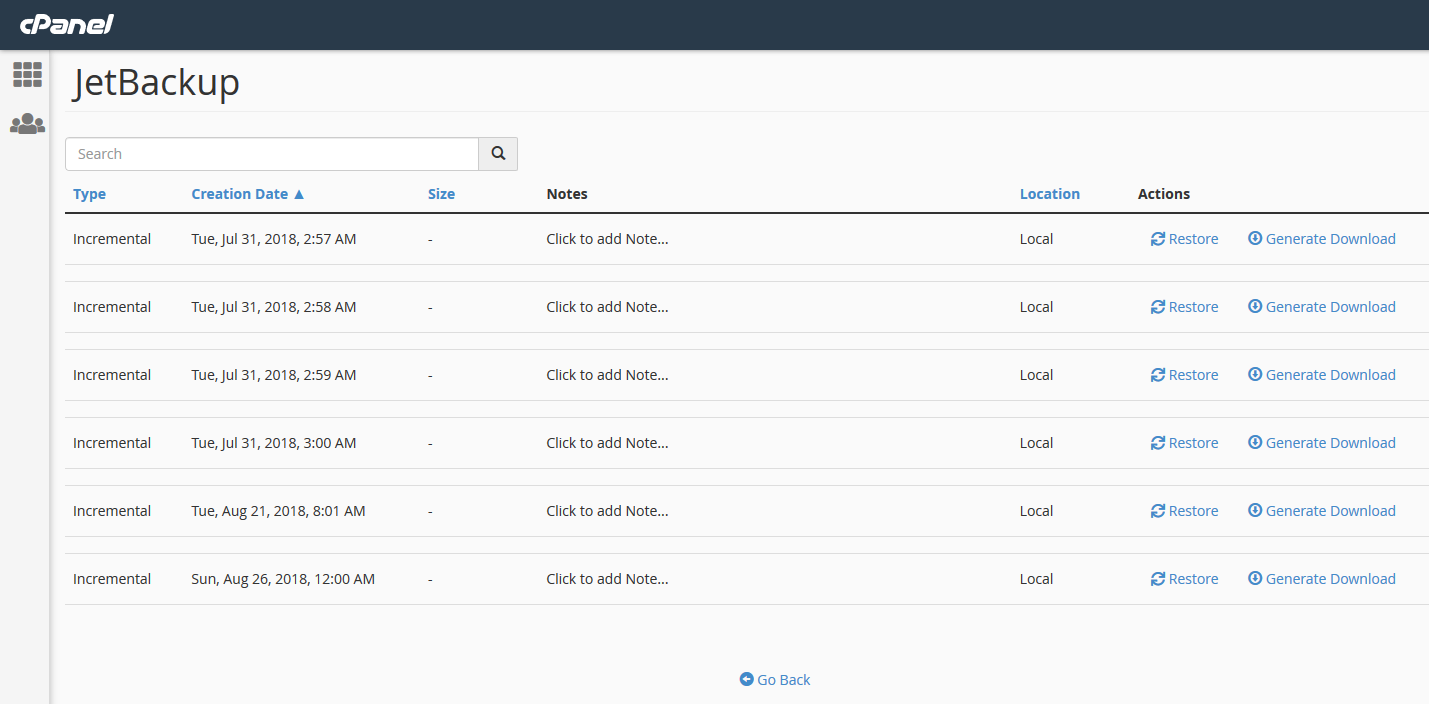This screenshot has width=1429, height=704.
Task: Click Incremental type in Aug 26 row
Action: (112, 579)
